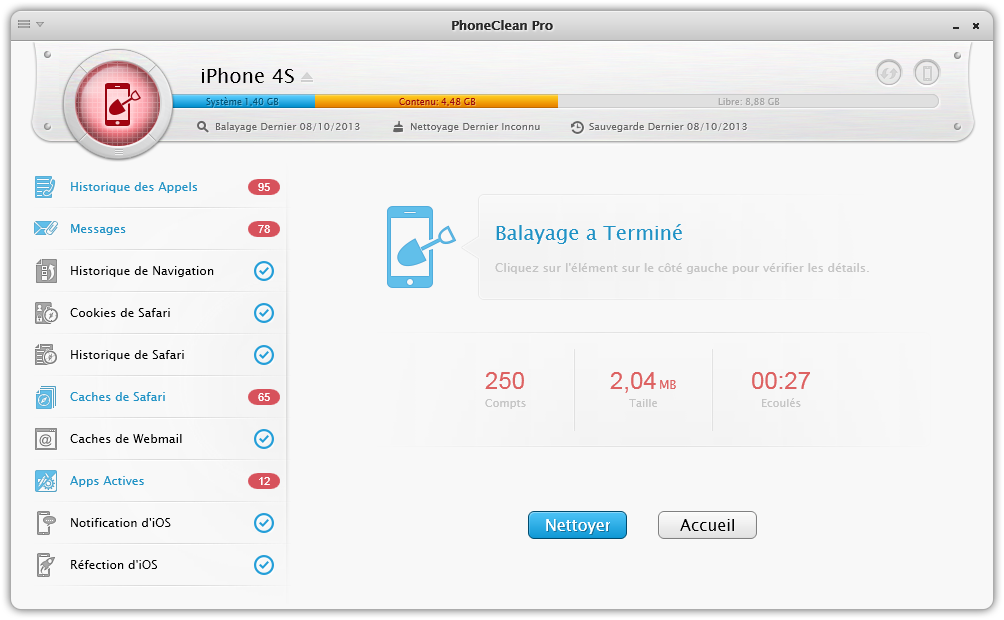Minimize the PhoneClean Pro window
Screen dimensions: 1004x620
956,26
